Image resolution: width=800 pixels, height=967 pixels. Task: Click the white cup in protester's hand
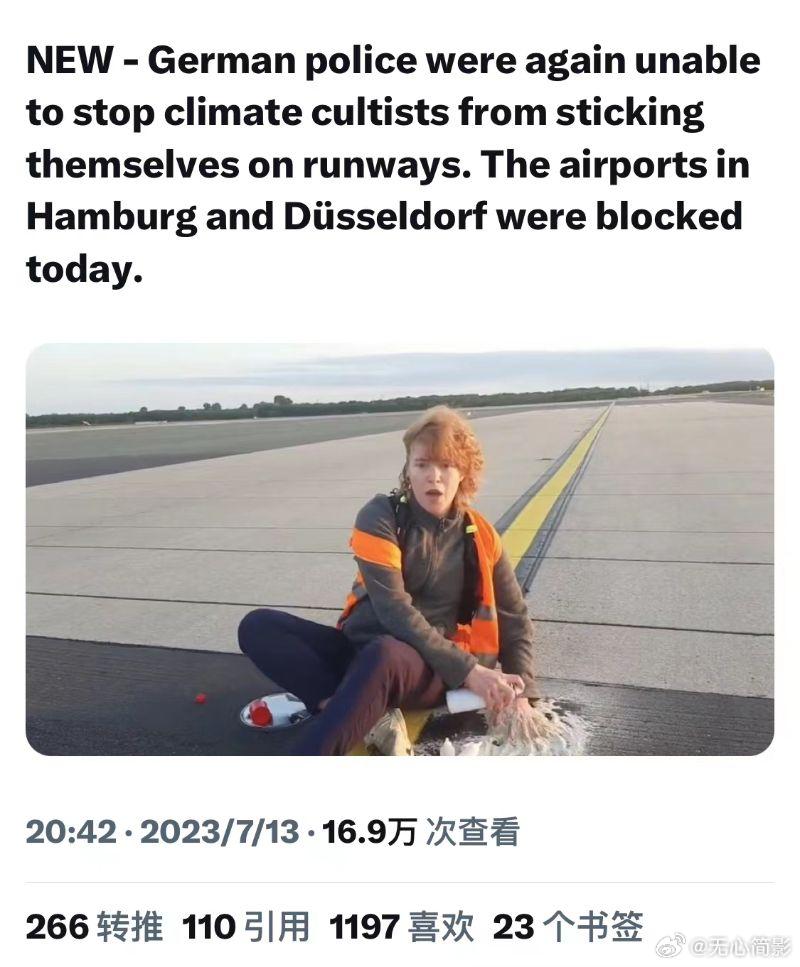click(x=464, y=701)
